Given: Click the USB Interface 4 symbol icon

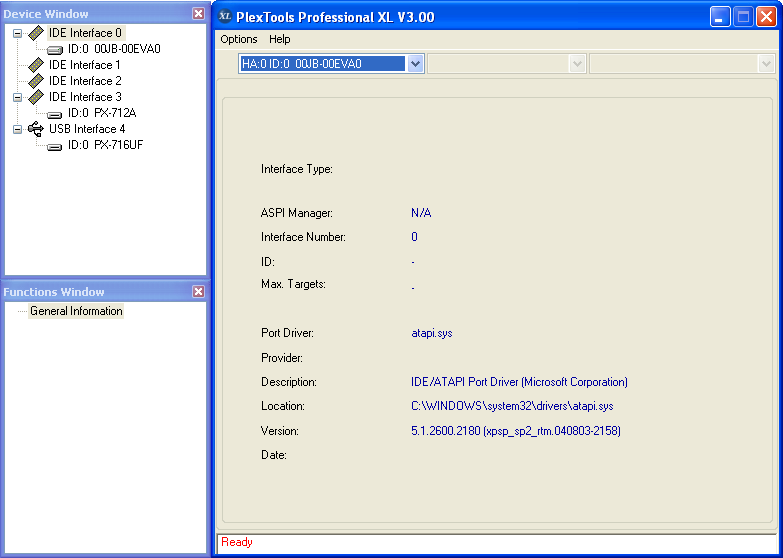Looking at the screenshot, I should click(x=36, y=129).
